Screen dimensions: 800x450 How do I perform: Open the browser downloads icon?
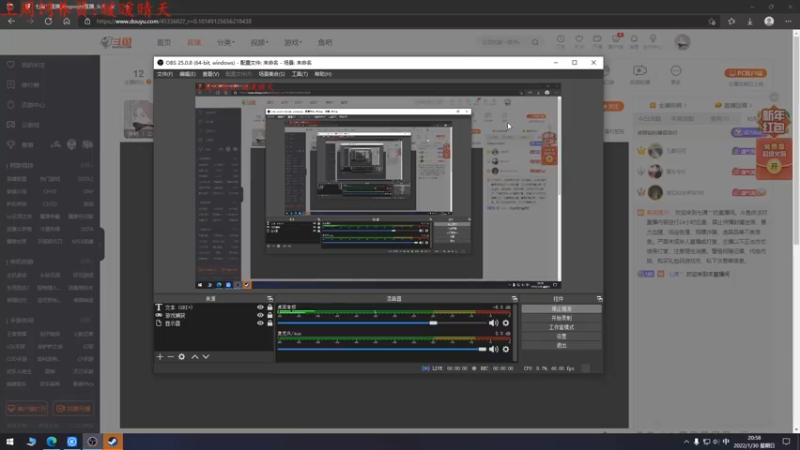[750, 21]
